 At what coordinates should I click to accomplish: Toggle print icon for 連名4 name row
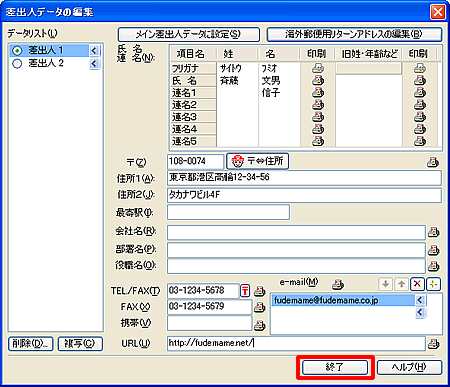pos(318,129)
